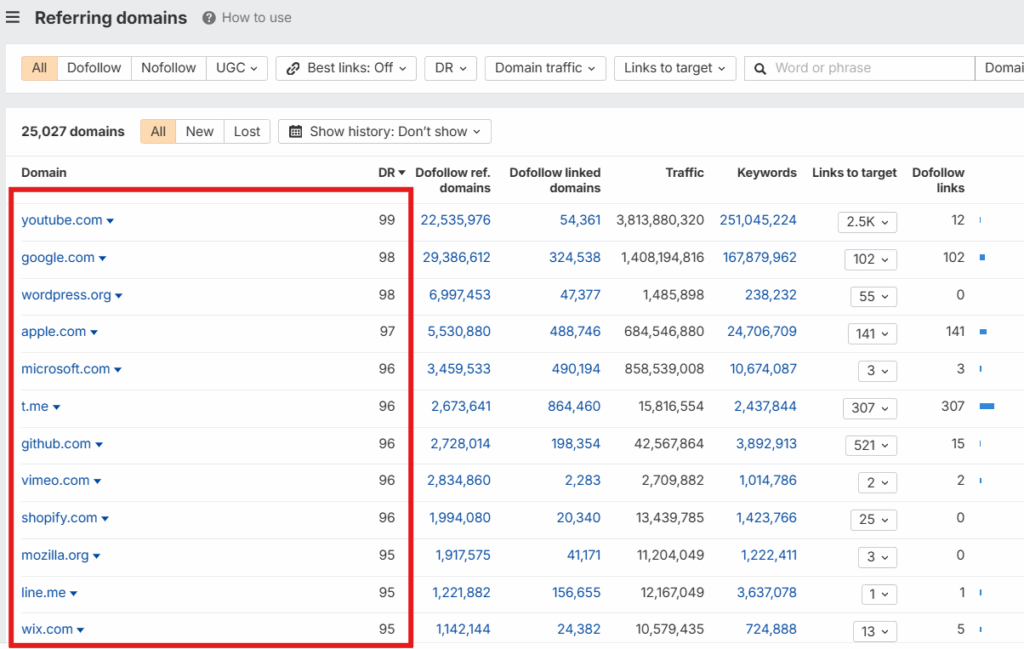Open the Best links: Off dropdown

pyautogui.click(x=346, y=68)
